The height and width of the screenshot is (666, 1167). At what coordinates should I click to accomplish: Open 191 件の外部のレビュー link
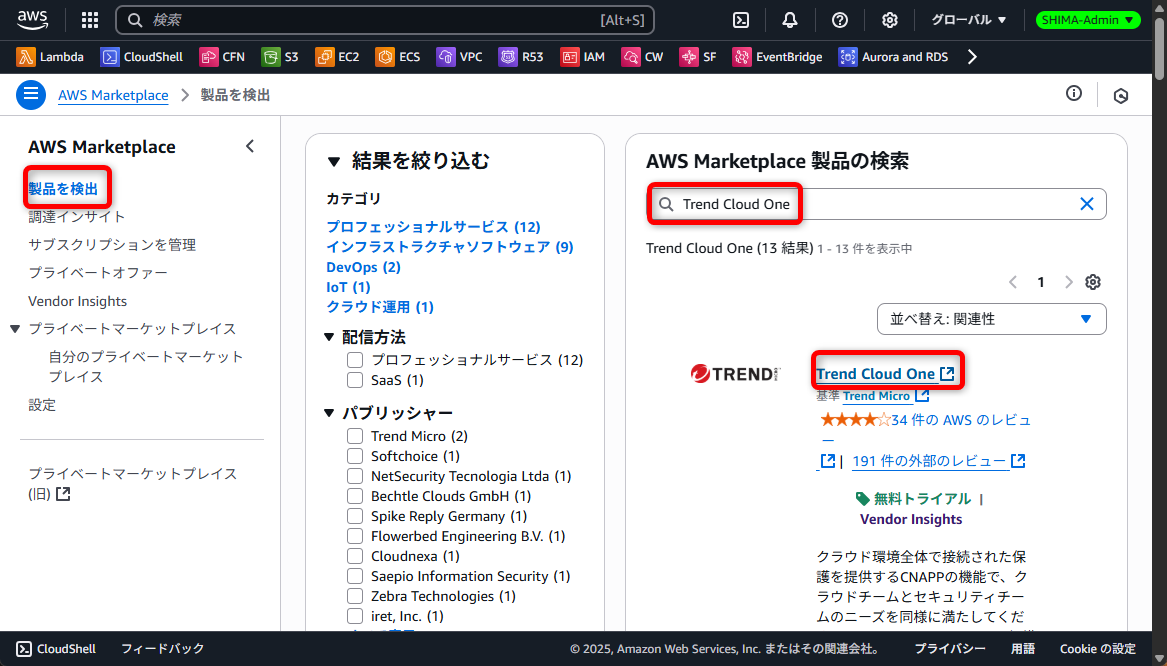[x=939, y=461]
